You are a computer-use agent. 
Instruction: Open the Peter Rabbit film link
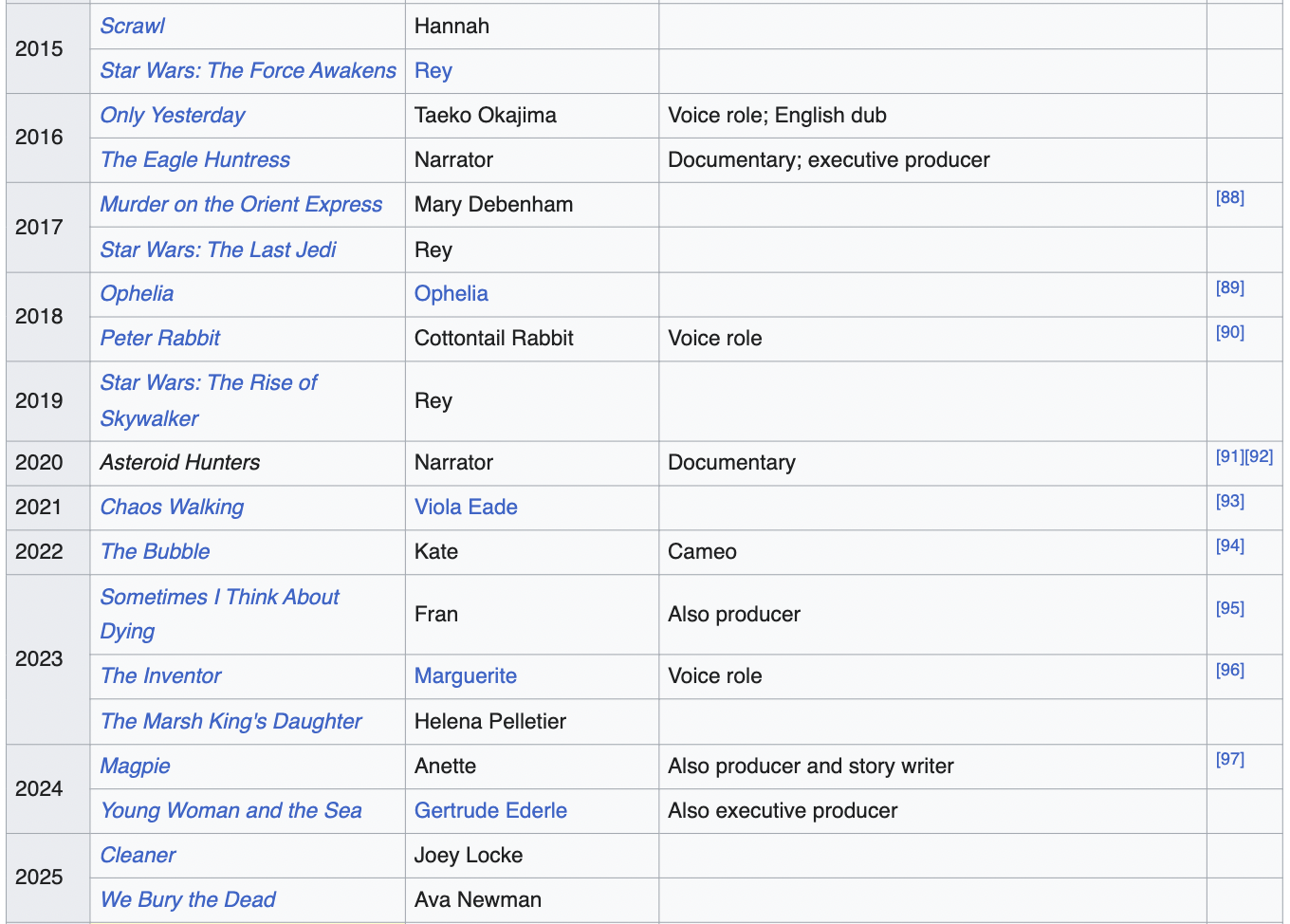coord(160,339)
